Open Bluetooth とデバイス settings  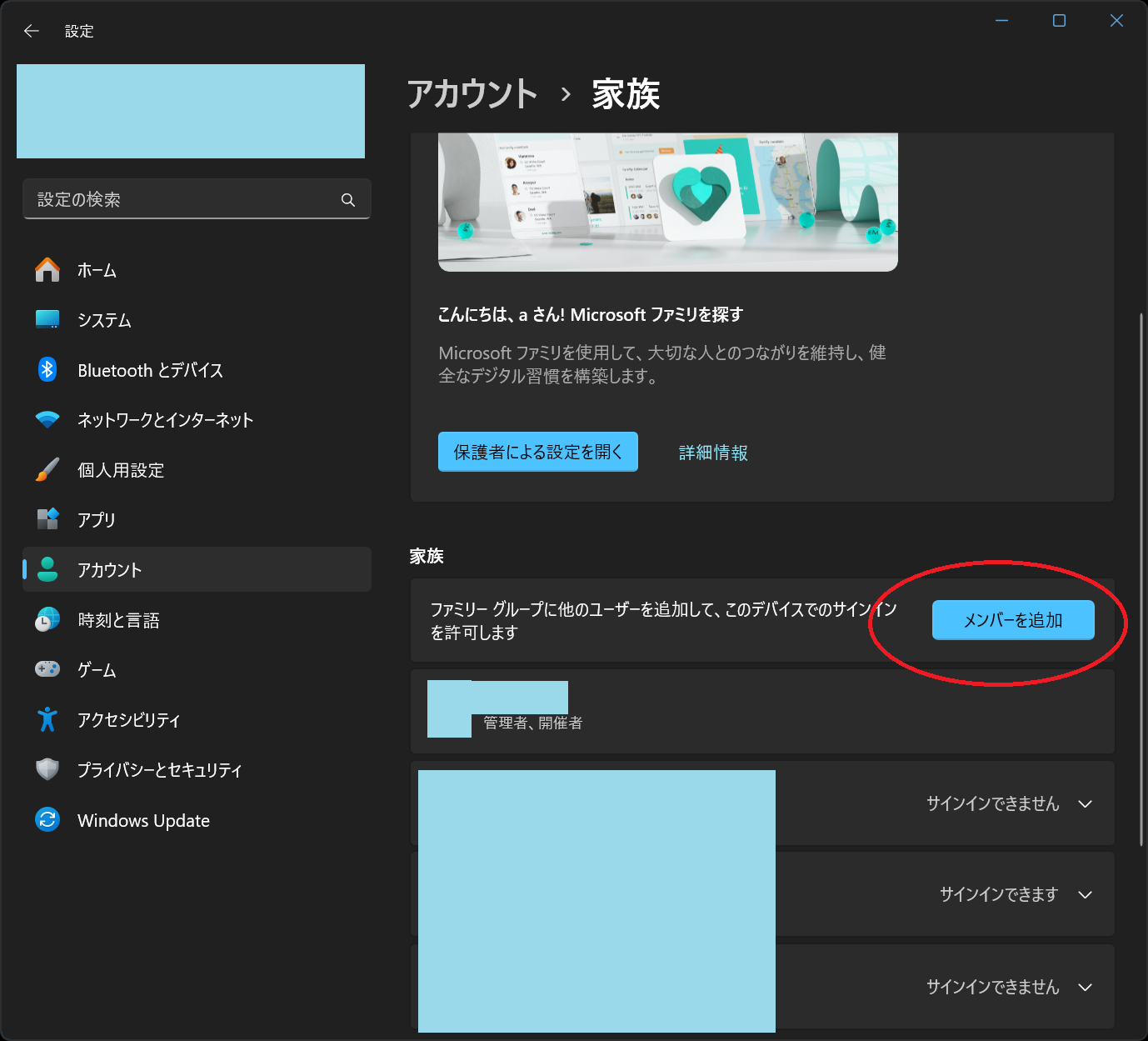pyautogui.click(x=197, y=370)
